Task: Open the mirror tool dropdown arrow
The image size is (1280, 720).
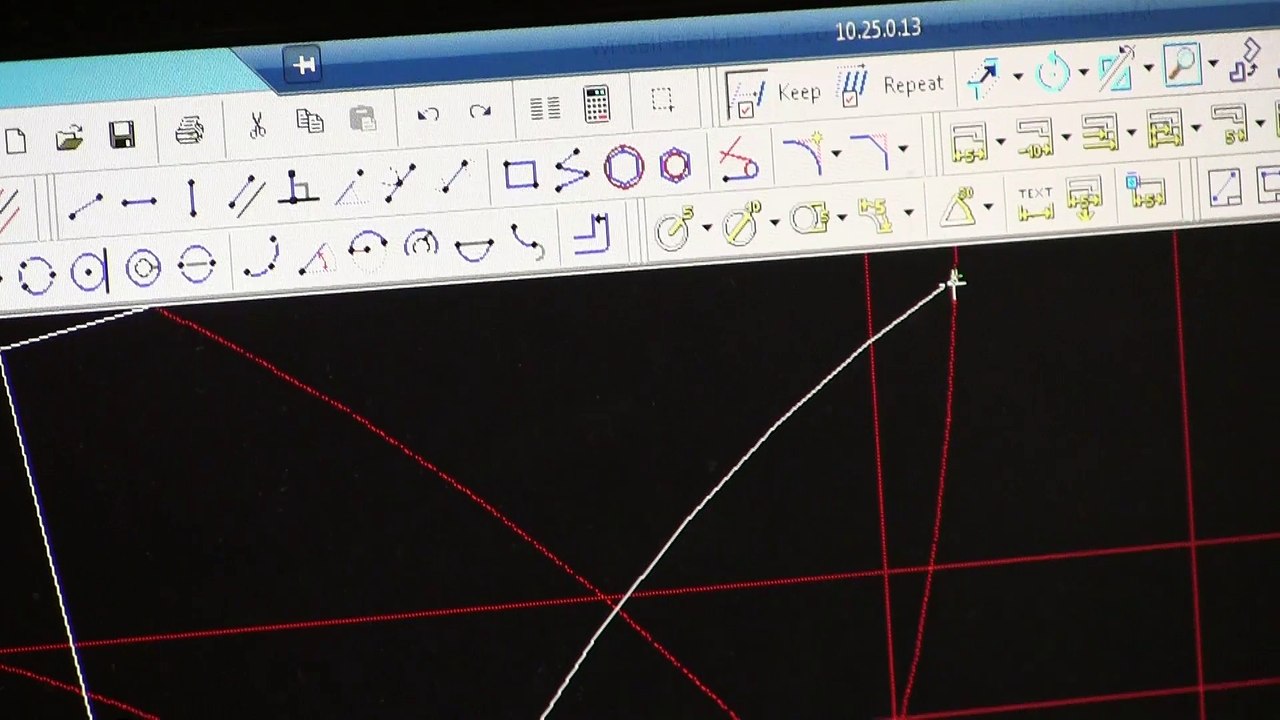Action: coord(1148,67)
